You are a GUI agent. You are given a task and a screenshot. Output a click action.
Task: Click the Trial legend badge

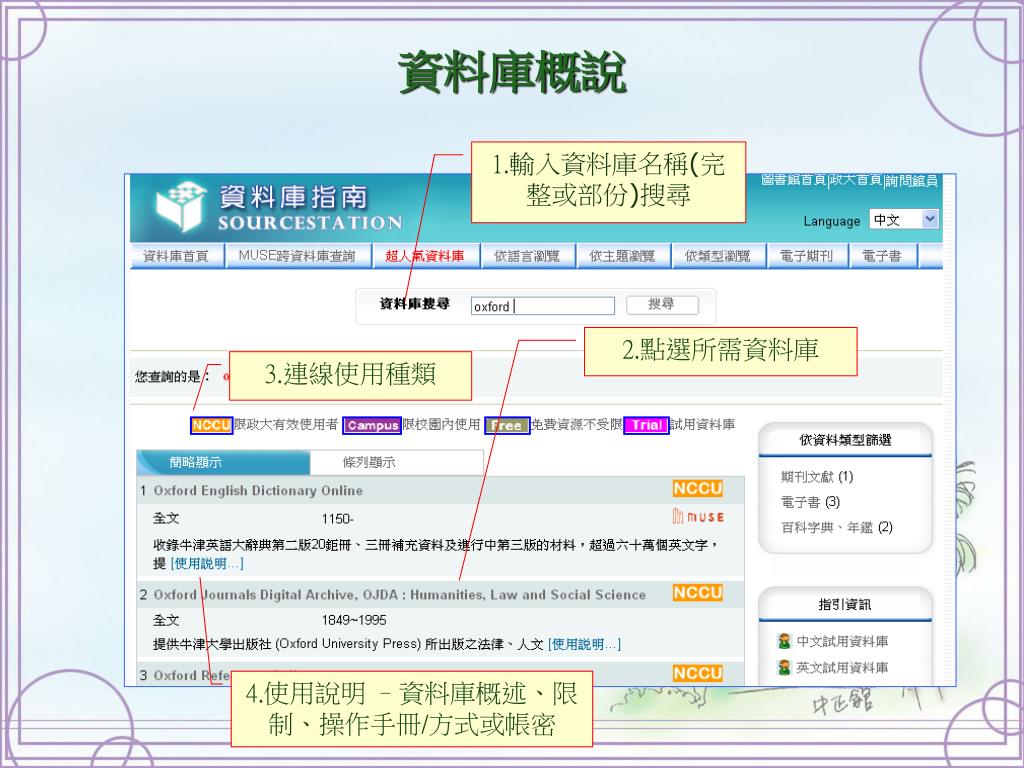tap(647, 425)
